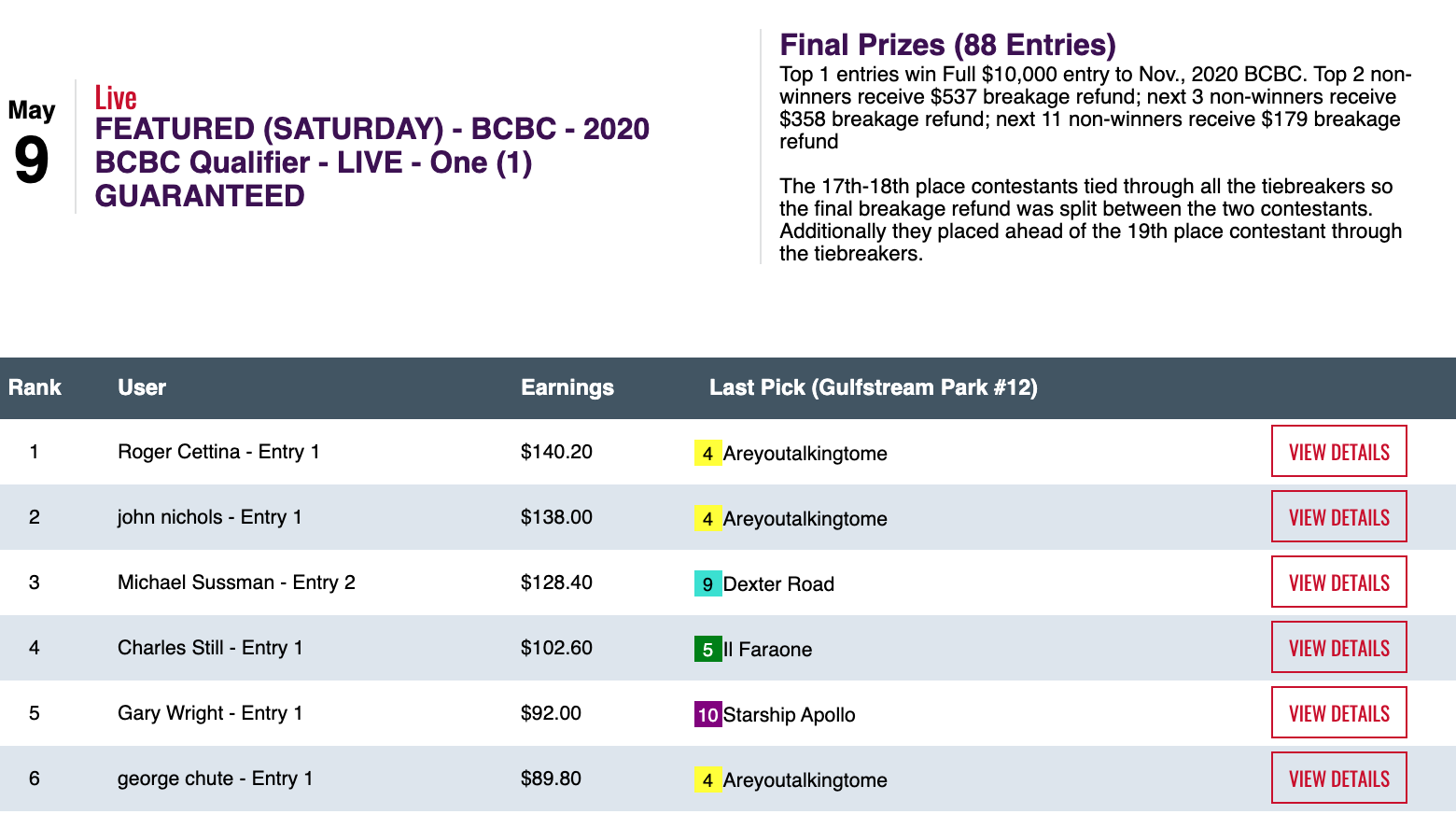
Task: Click View Details for Gary Wright
Action: click(1338, 713)
